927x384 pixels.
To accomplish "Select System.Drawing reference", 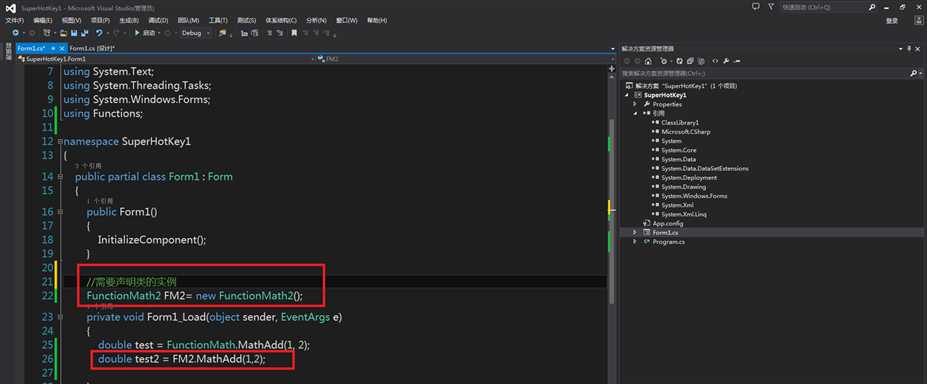I will point(683,187).
